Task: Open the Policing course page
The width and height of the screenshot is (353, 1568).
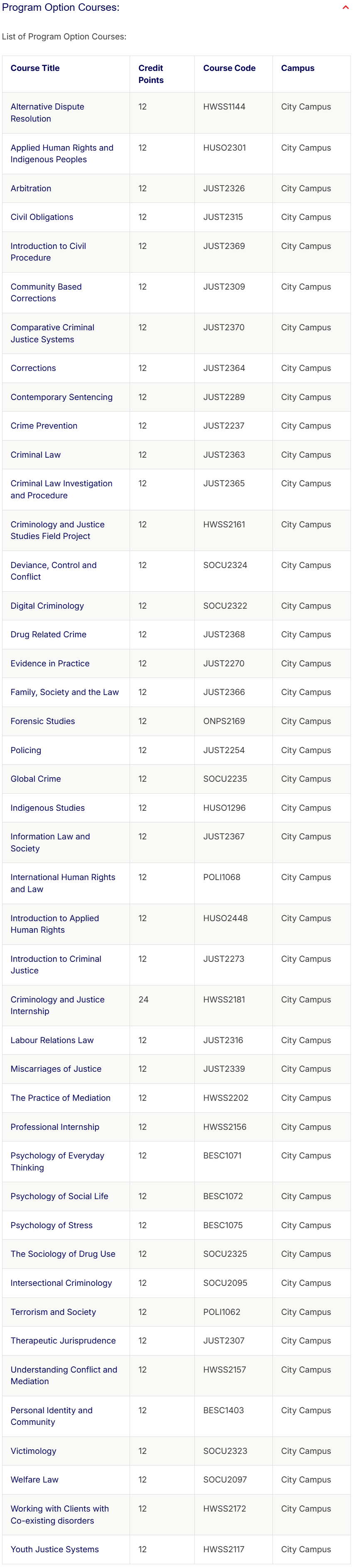Action: tap(26, 751)
